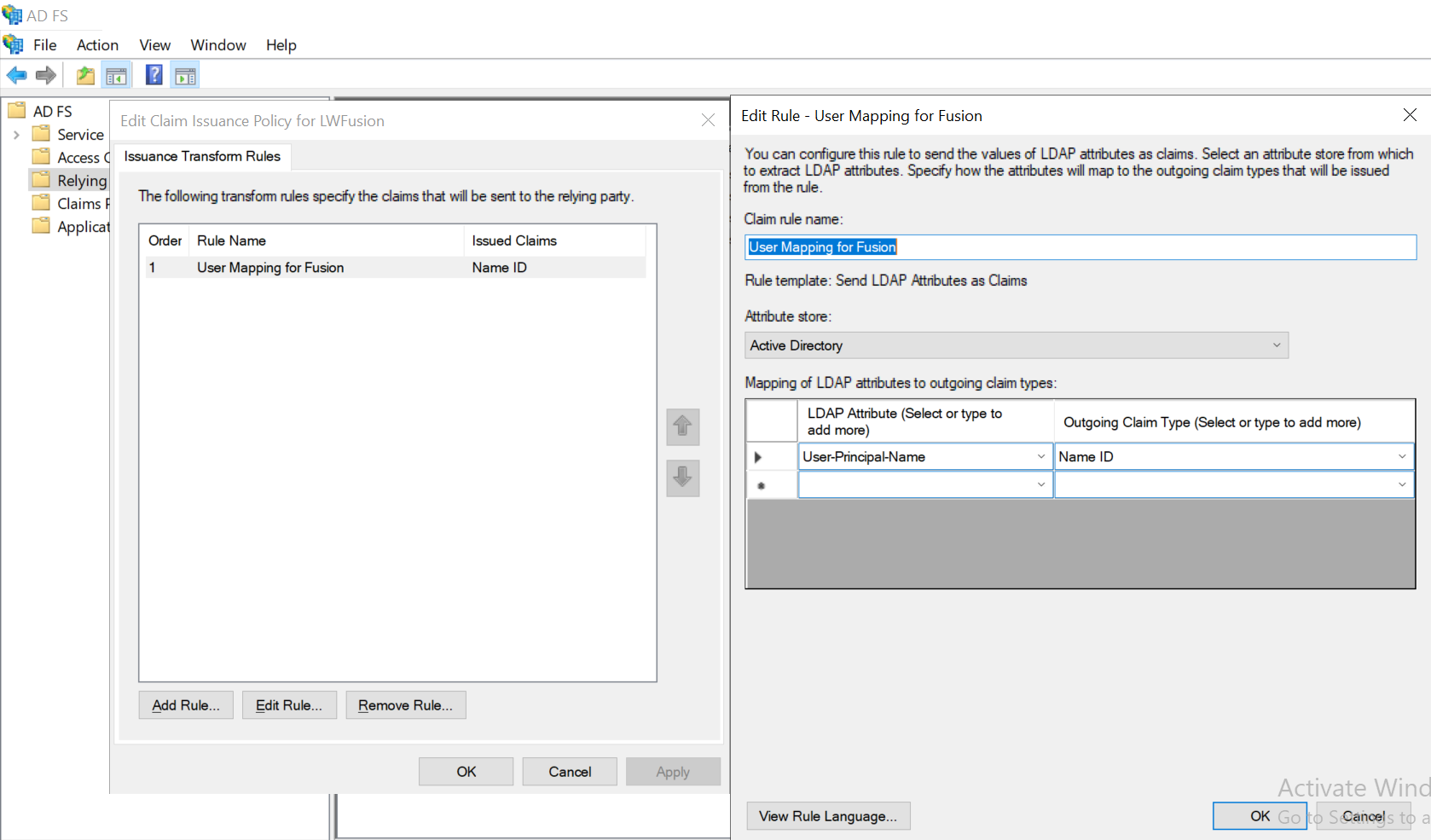
Task: Open the Attribute store dropdown
Action: [1276, 345]
